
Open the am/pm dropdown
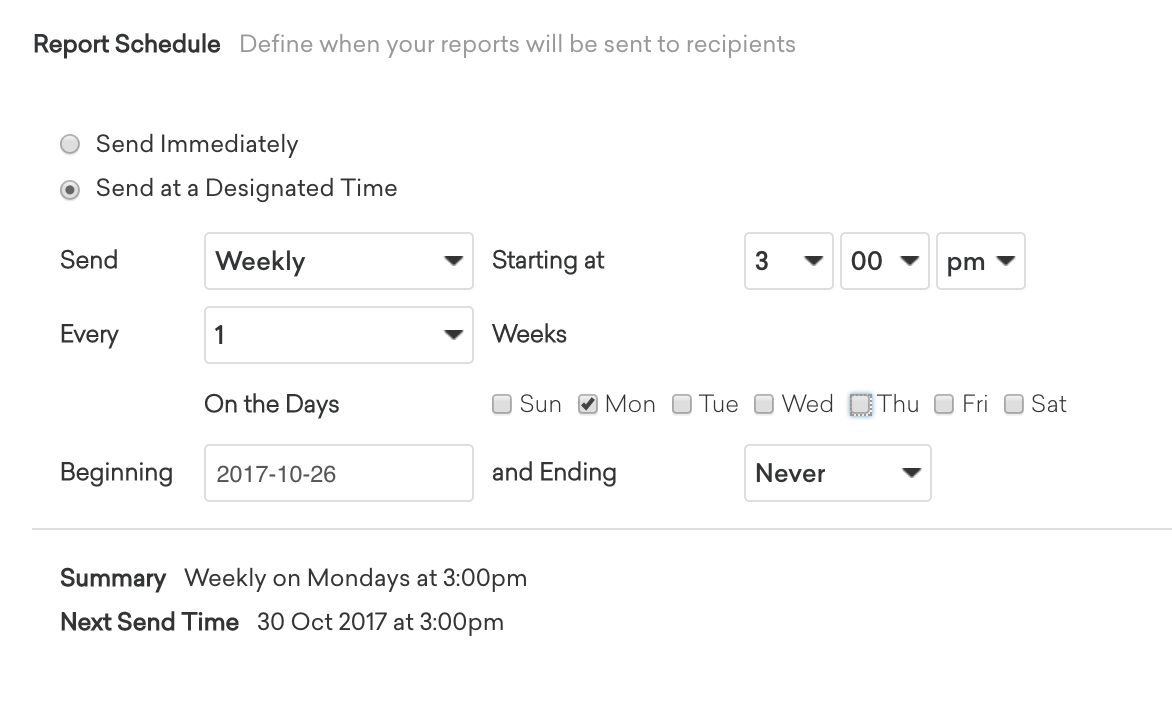pyautogui.click(x=980, y=261)
